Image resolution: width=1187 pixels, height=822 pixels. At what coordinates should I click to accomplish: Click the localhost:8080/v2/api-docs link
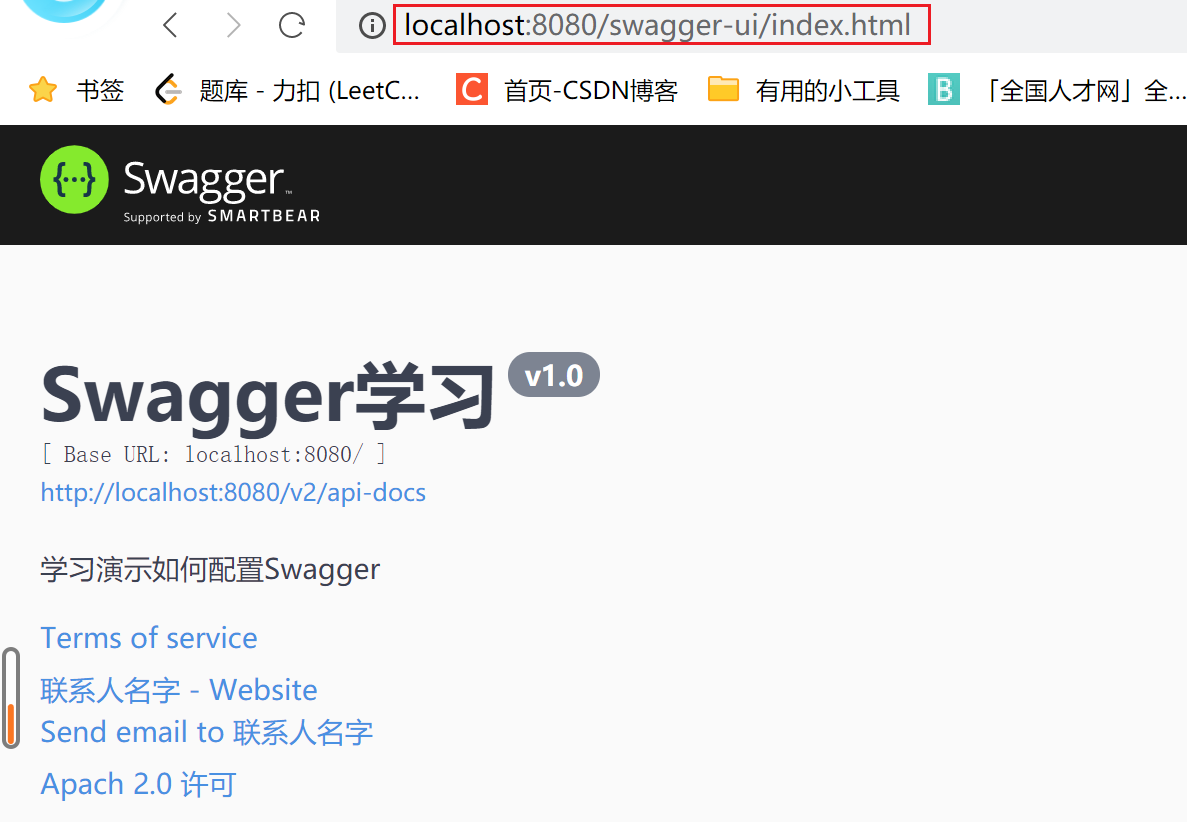coord(233,492)
